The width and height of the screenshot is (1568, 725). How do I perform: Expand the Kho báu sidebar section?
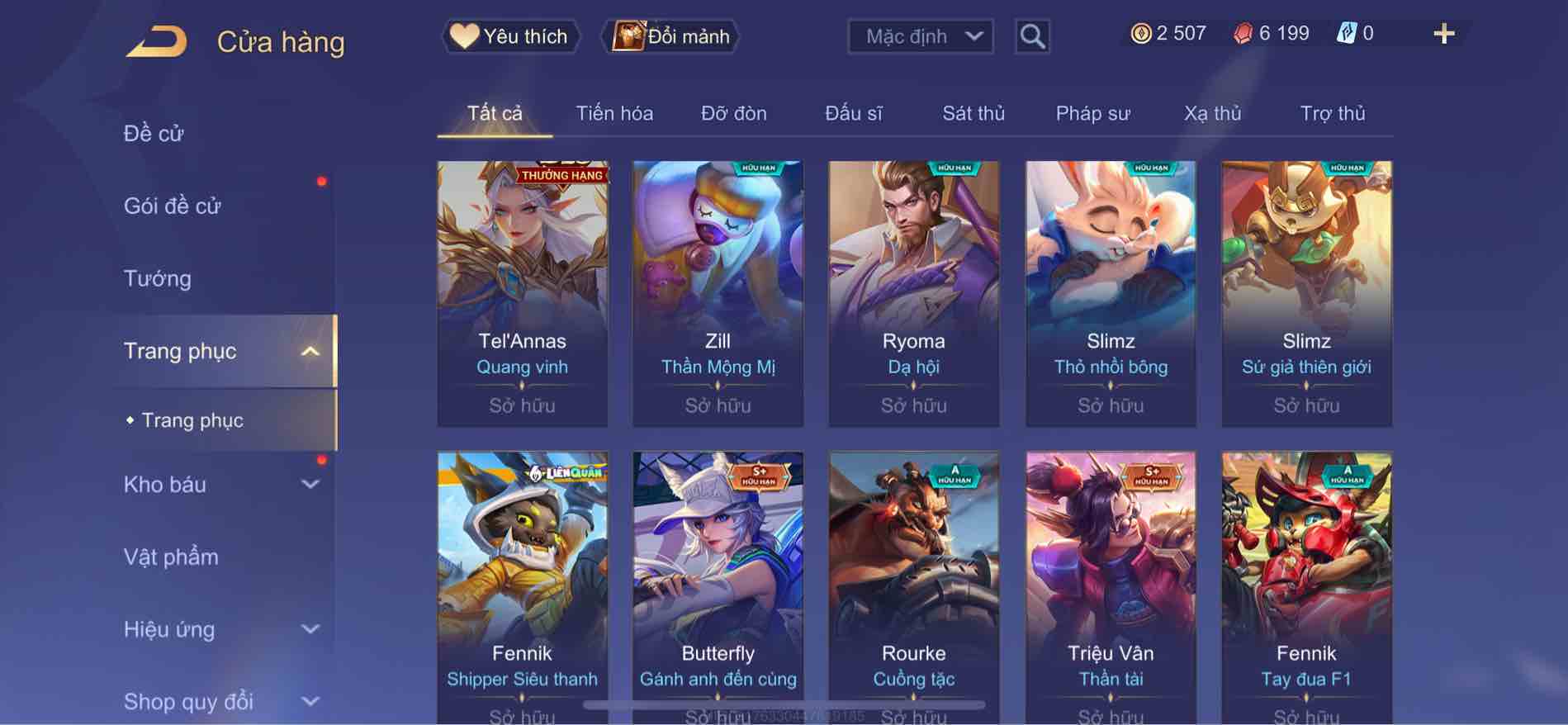coord(310,485)
